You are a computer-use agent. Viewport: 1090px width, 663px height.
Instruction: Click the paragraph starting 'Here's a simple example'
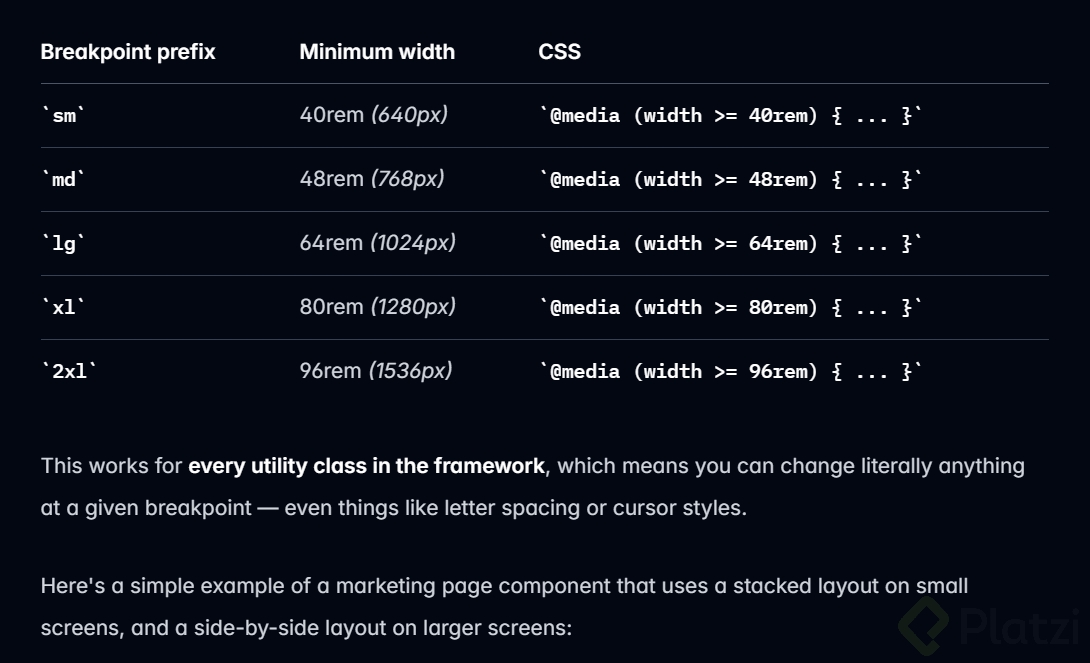coord(504,607)
